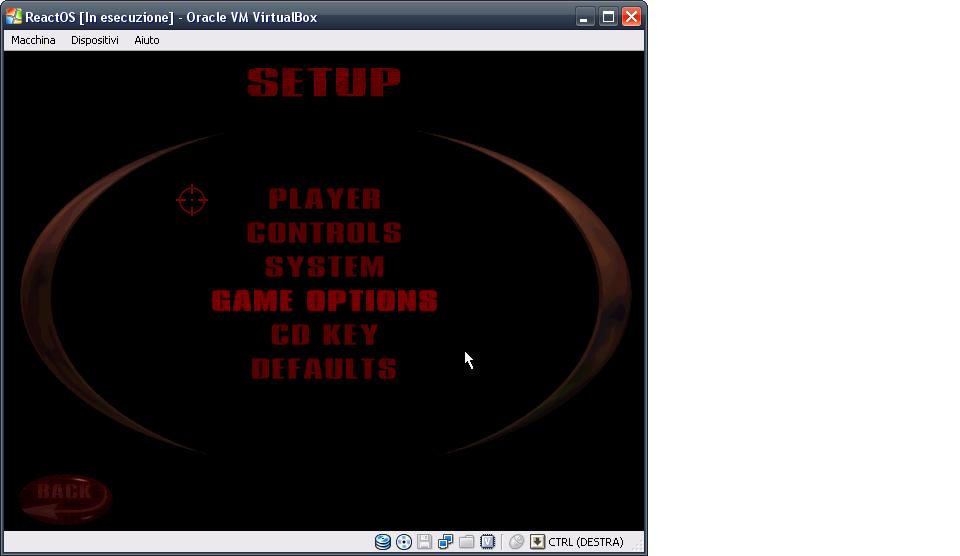Select CD KEY menu entry

[324, 335]
